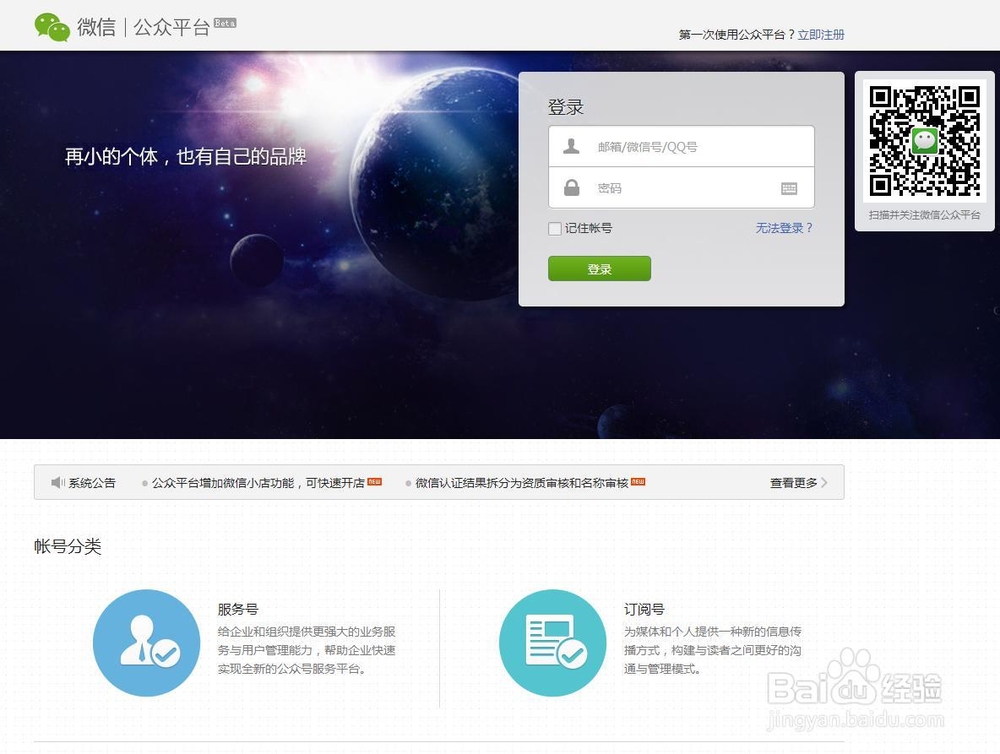Click the 系统公告 label
Image resolution: width=1000 pixels, height=754 pixels.
[x=92, y=483]
